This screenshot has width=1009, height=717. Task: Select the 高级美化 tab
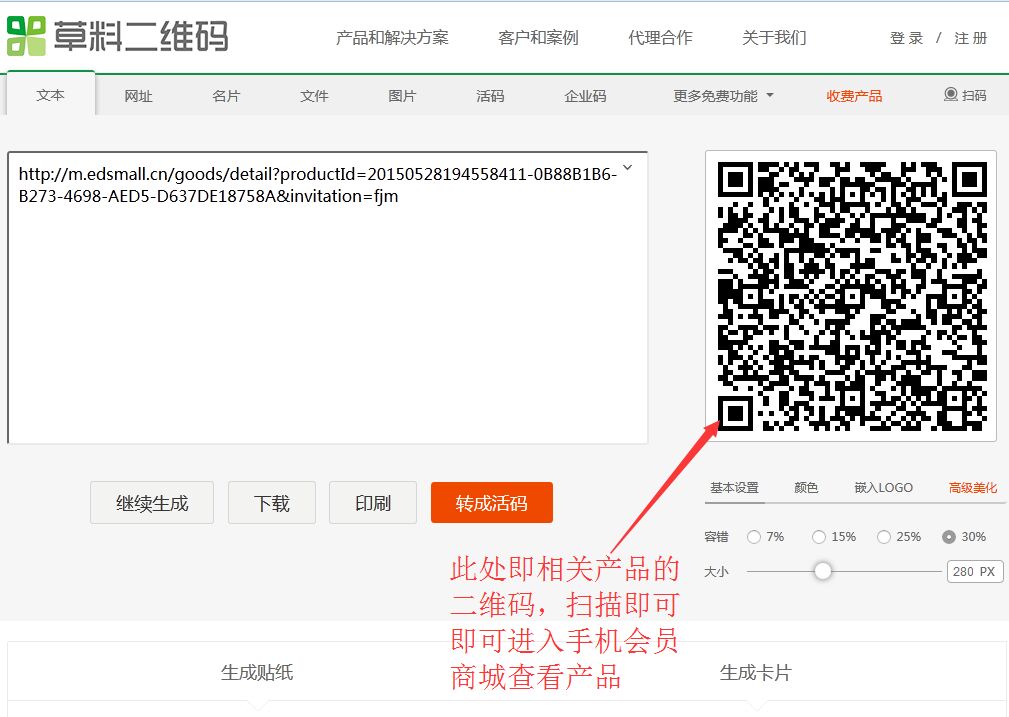pos(973,487)
